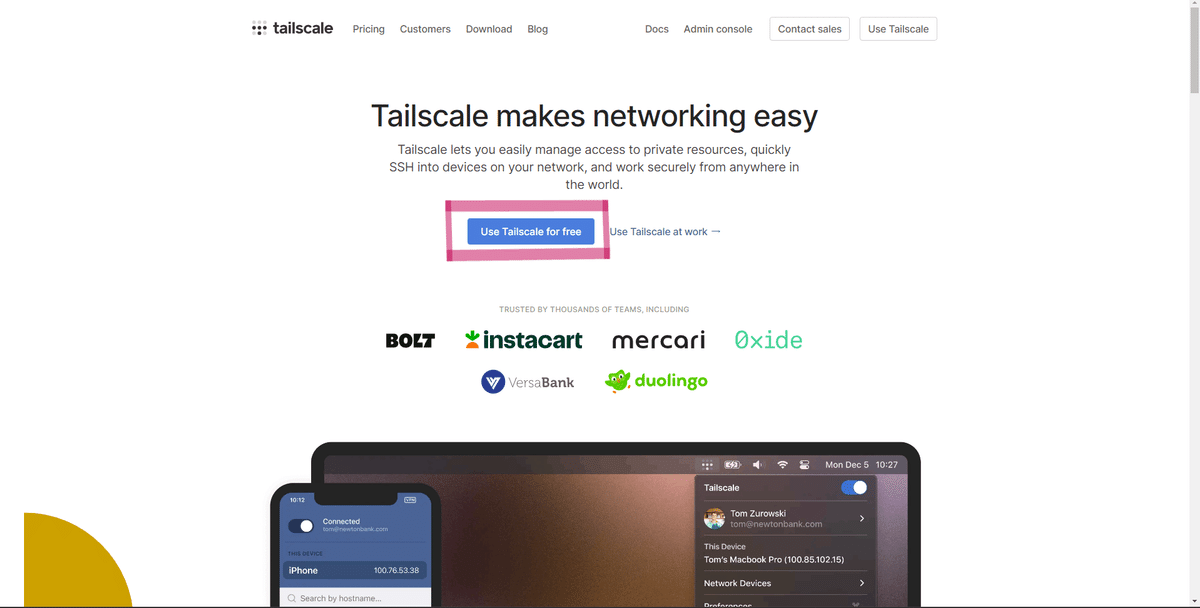
Task: Open the Customers page
Action: click(425, 29)
